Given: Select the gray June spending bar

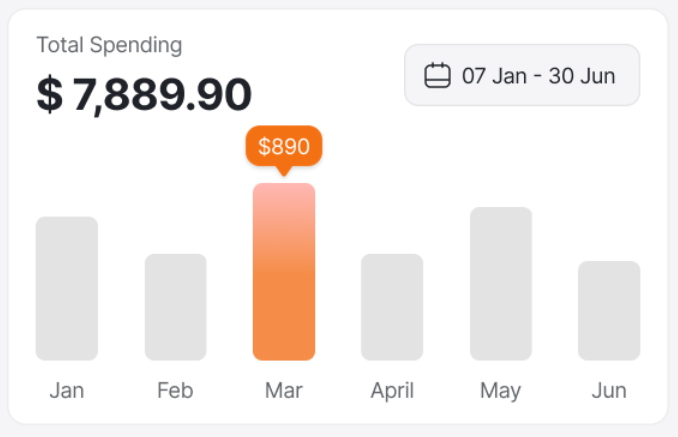Looking at the screenshot, I should (609, 310).
